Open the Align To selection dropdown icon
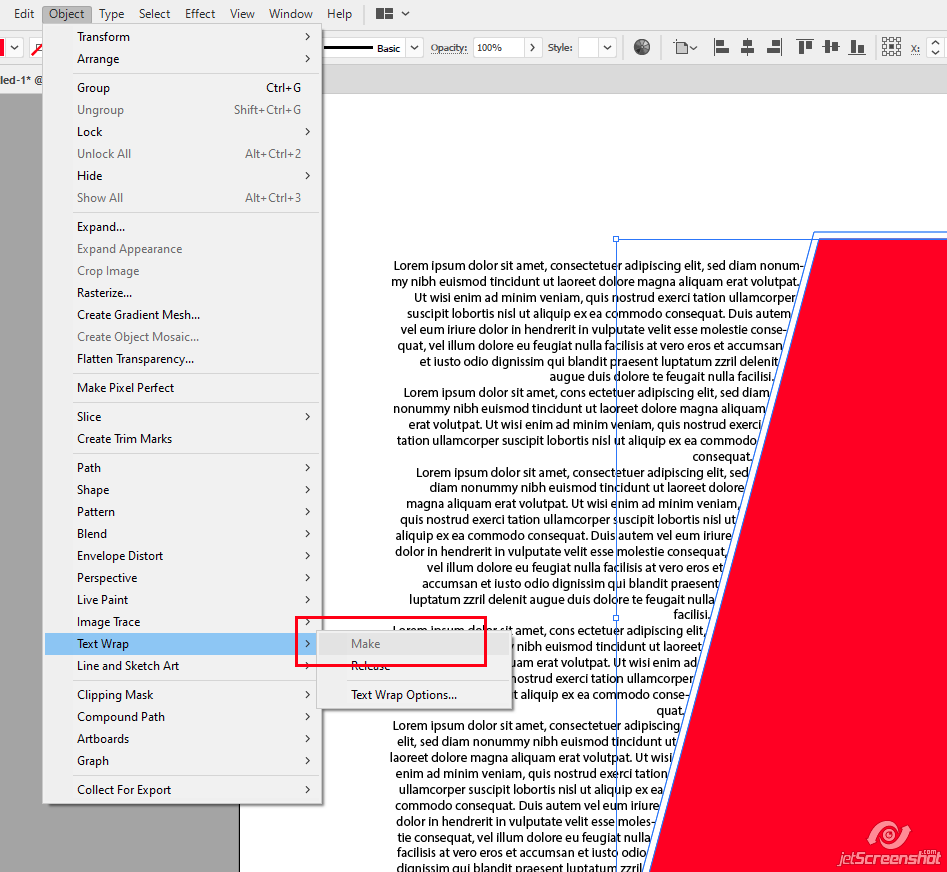Image resolution: width=947 pixels, height=872 pixels. (685, 47)
